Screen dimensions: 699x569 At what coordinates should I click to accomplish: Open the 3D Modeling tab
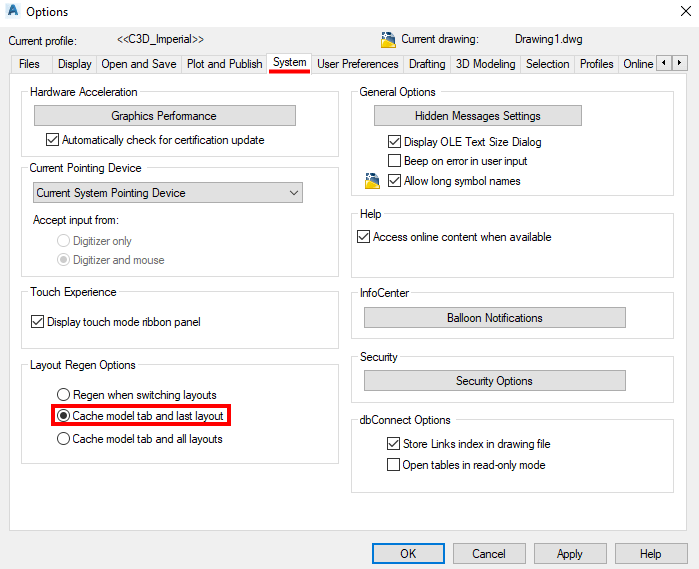pos(485,64)
